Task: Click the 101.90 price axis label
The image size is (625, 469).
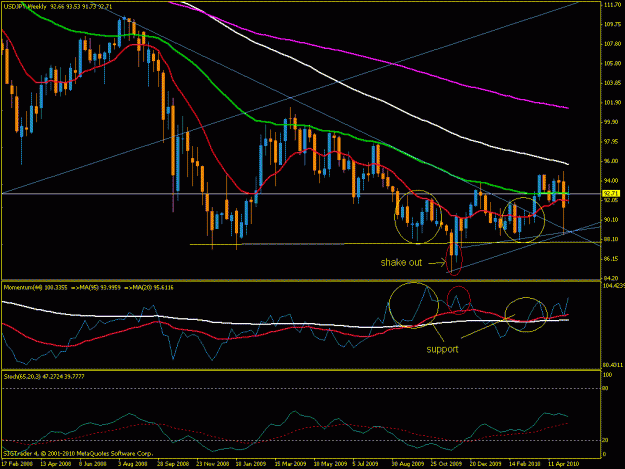Action: coord(612,102)
